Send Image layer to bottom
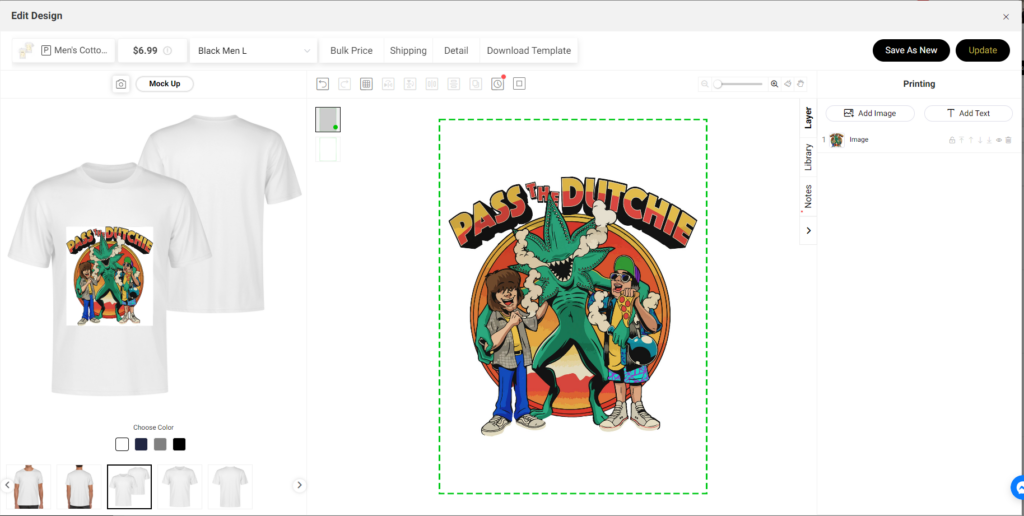 pyautogui.click(x=989, y=140)
